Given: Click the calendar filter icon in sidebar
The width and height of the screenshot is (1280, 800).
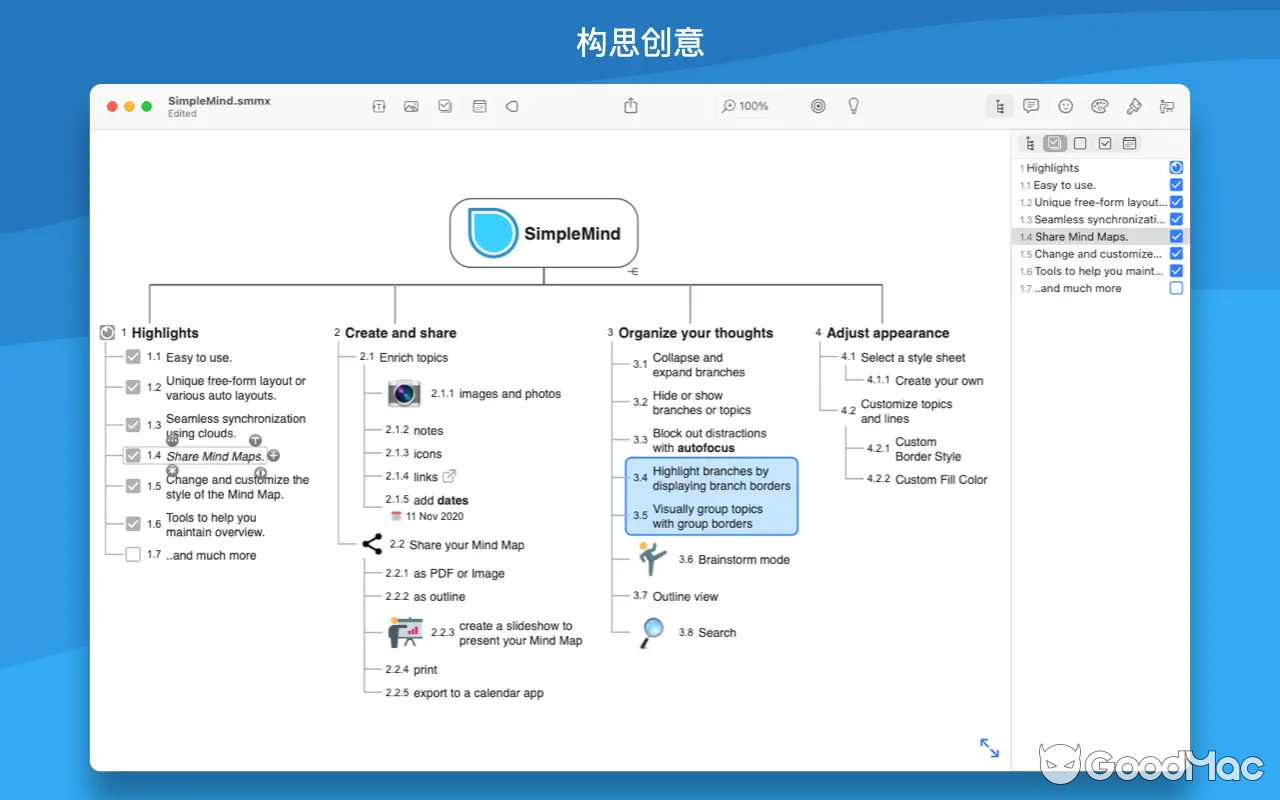Looking at the screenshot, I should [1129, 143].
